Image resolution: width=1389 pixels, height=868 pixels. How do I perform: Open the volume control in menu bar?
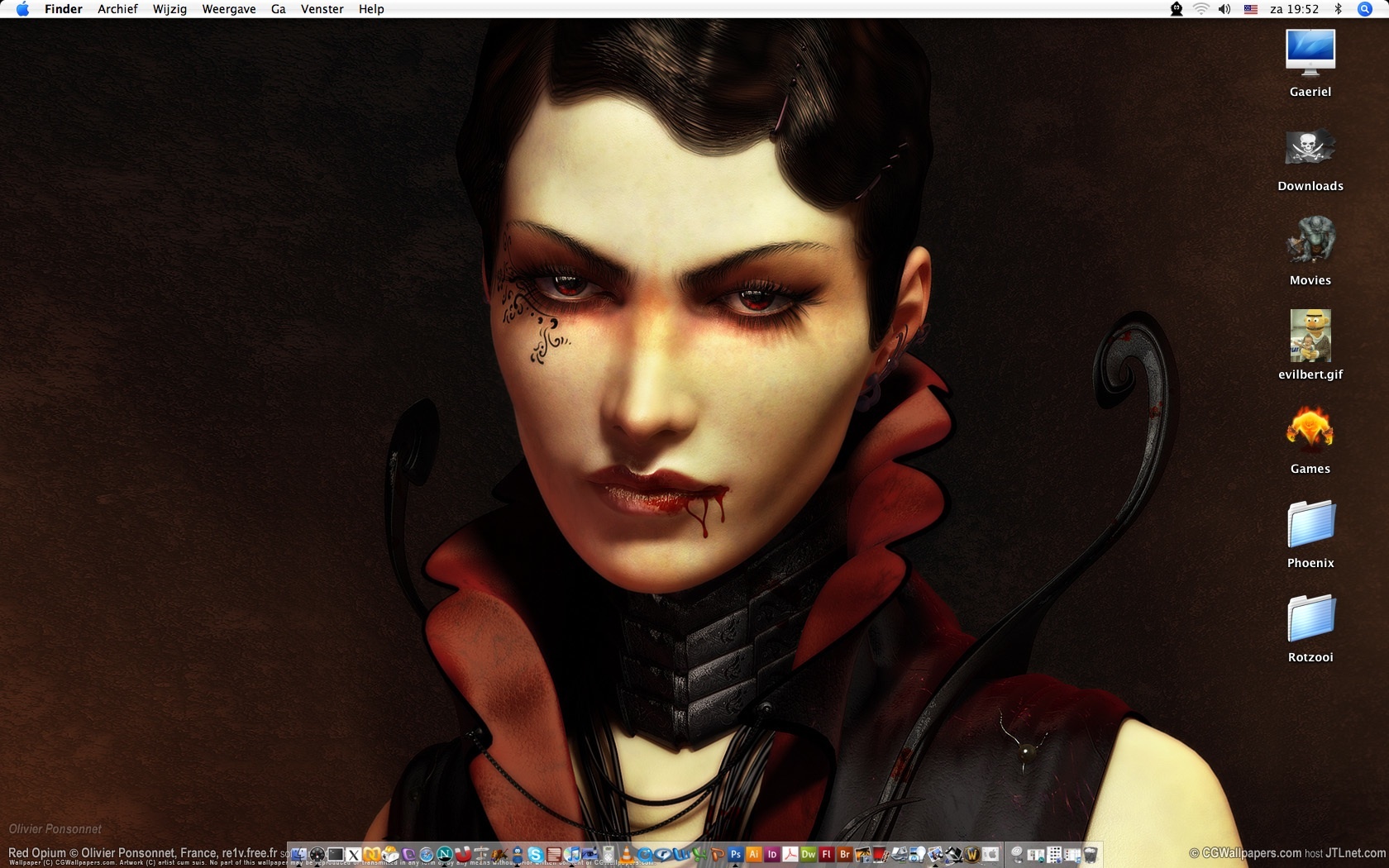tap(1224, 9)
